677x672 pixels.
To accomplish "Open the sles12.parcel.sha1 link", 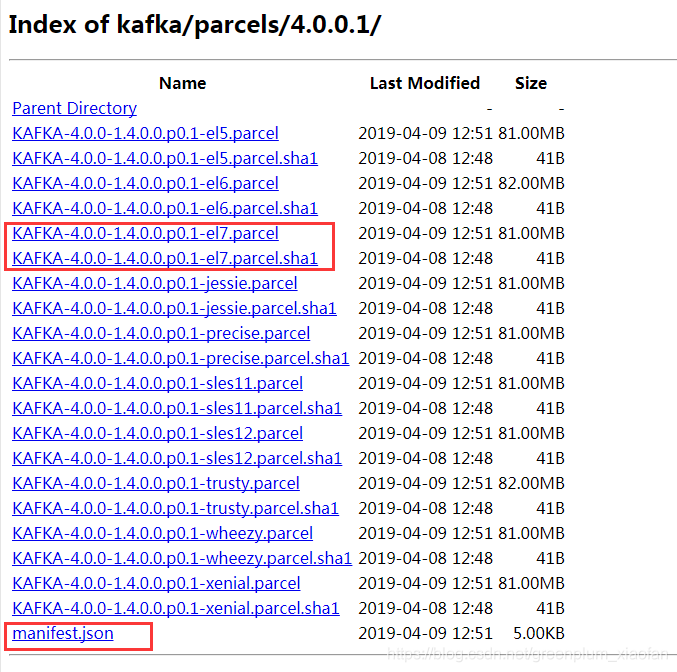I will coord(177,459).
